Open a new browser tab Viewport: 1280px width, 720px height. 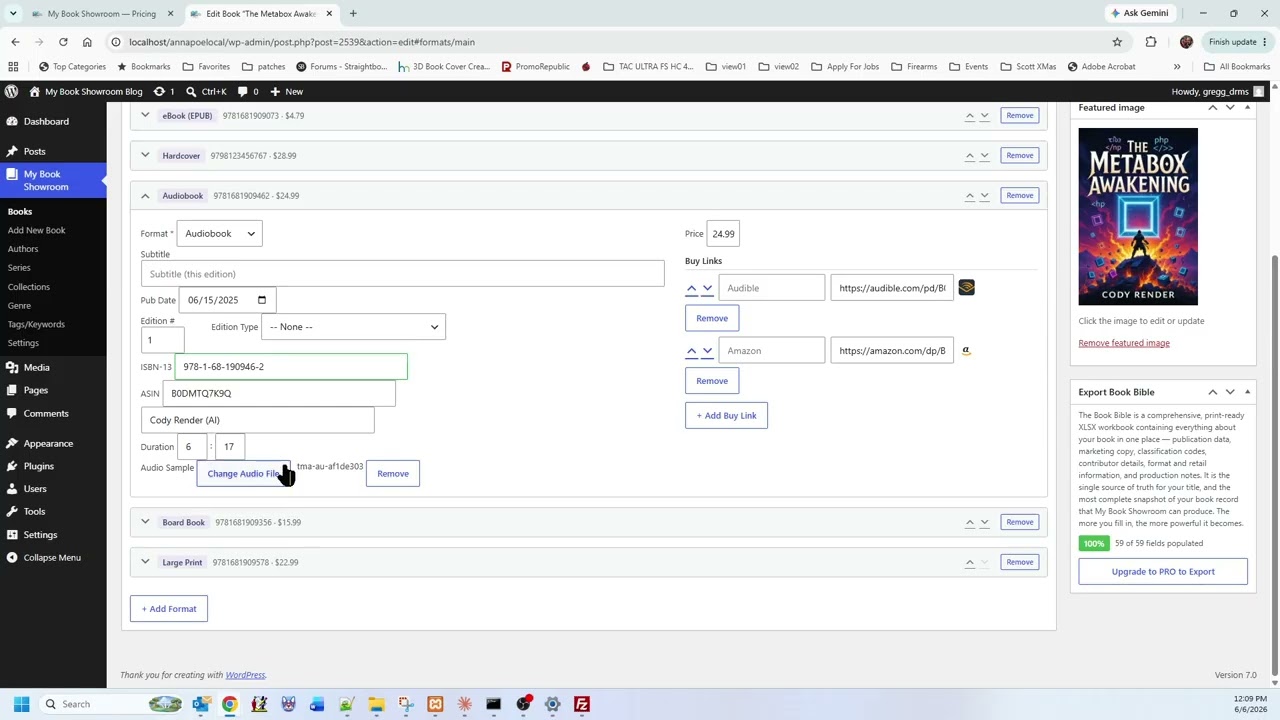click(353, 13)
